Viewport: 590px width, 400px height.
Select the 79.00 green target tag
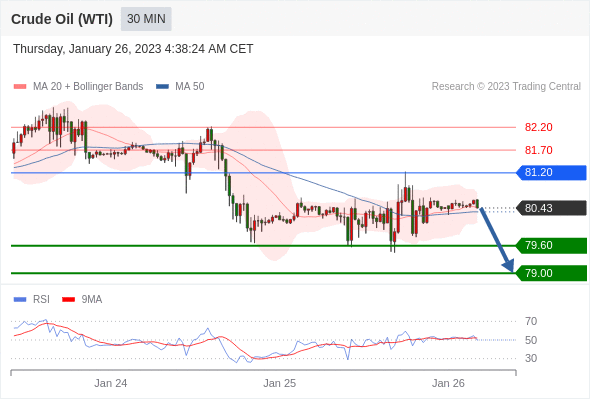(x=551, y=273)
